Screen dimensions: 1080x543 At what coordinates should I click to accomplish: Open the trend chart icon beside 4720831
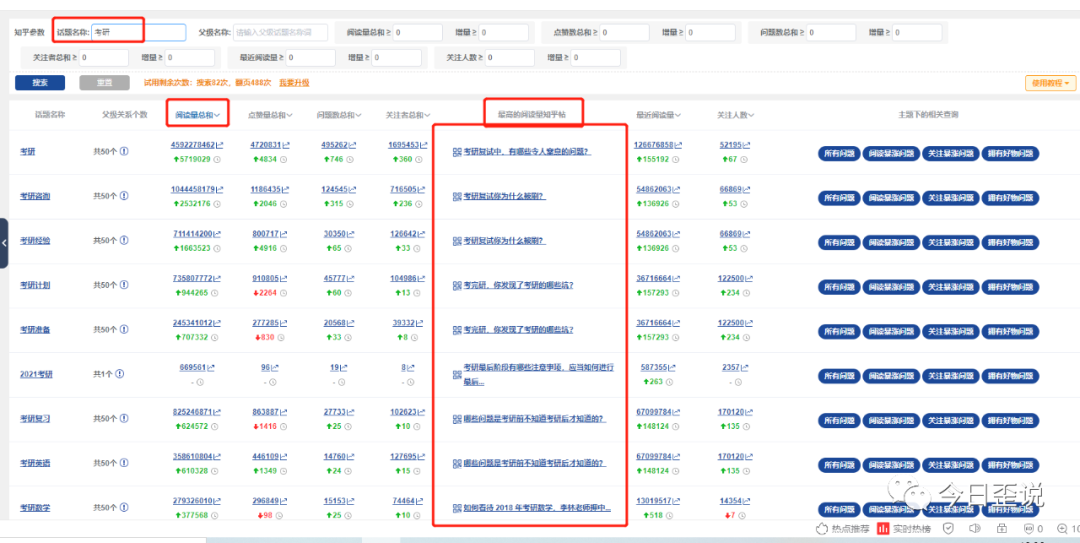pos(286,145)
